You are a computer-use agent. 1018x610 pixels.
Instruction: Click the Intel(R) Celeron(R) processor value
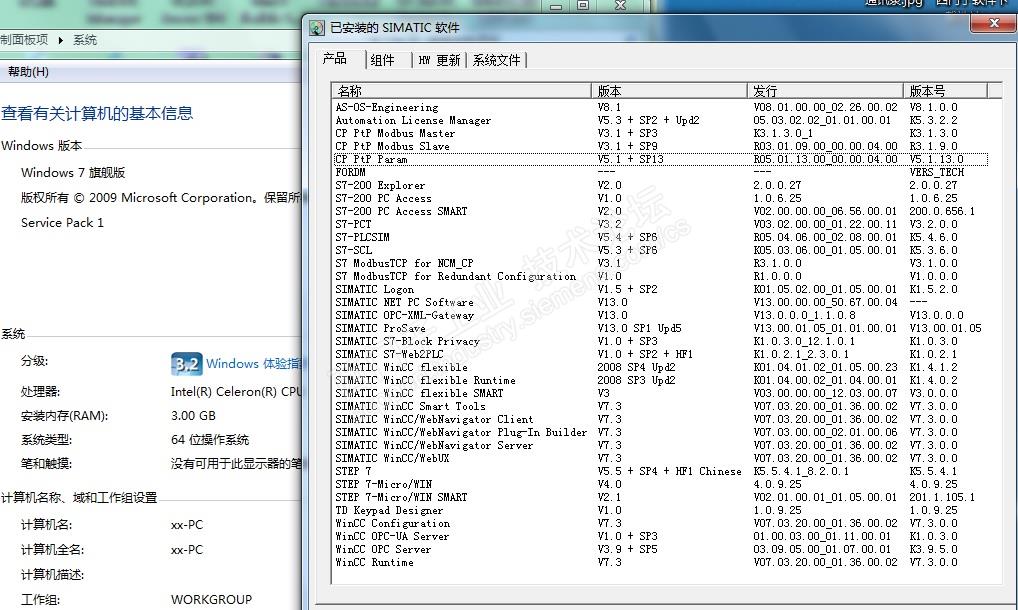[236, 391]
